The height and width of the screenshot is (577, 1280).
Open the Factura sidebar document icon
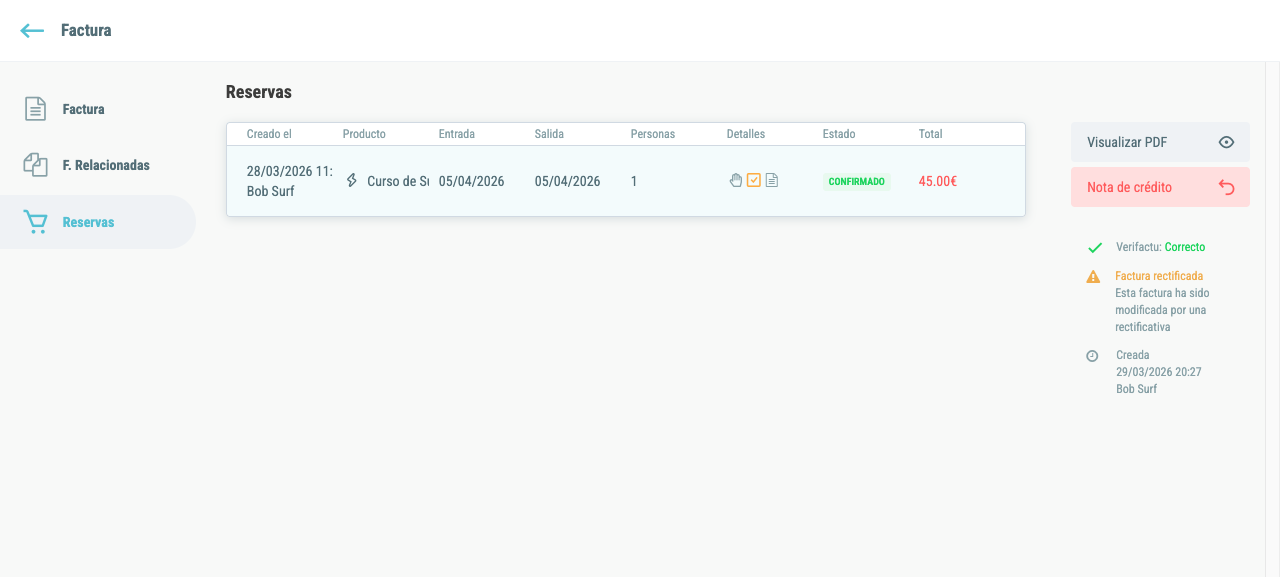[36, 109]
